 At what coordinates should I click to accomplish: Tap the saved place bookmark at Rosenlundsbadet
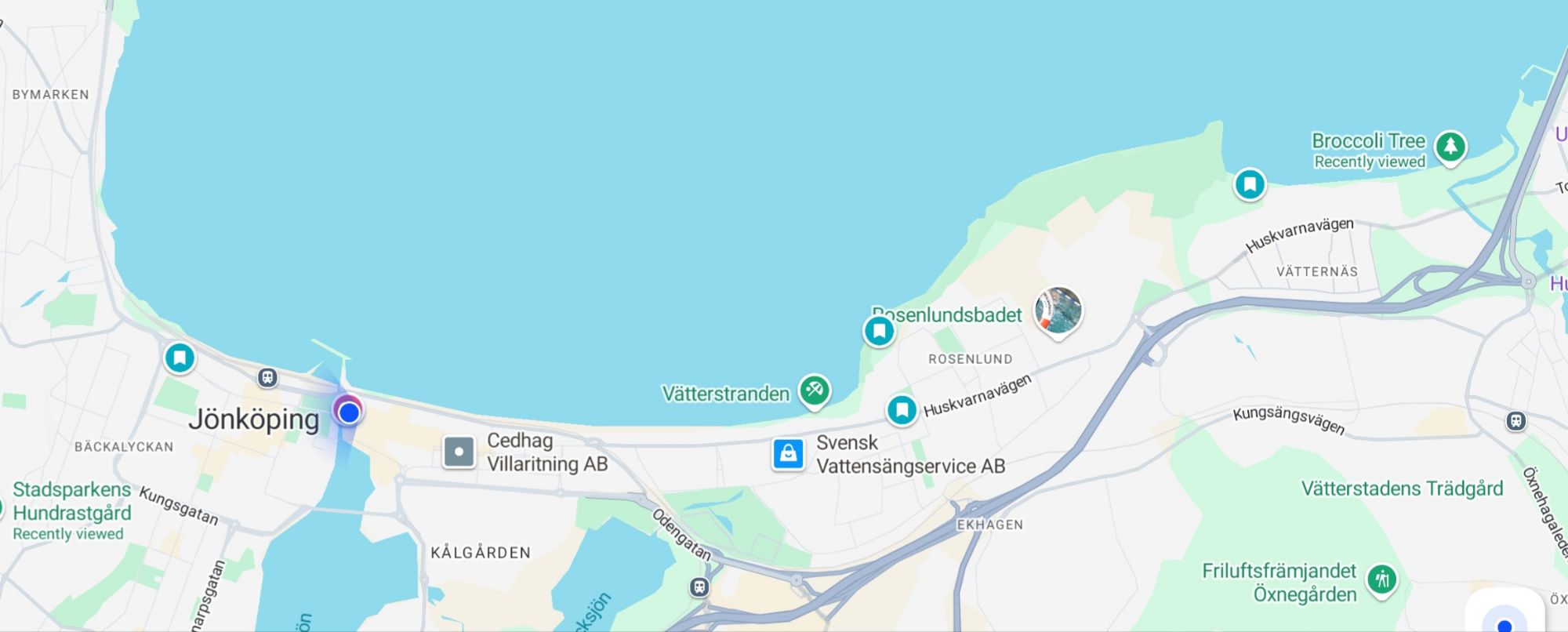tap(879, 331)
